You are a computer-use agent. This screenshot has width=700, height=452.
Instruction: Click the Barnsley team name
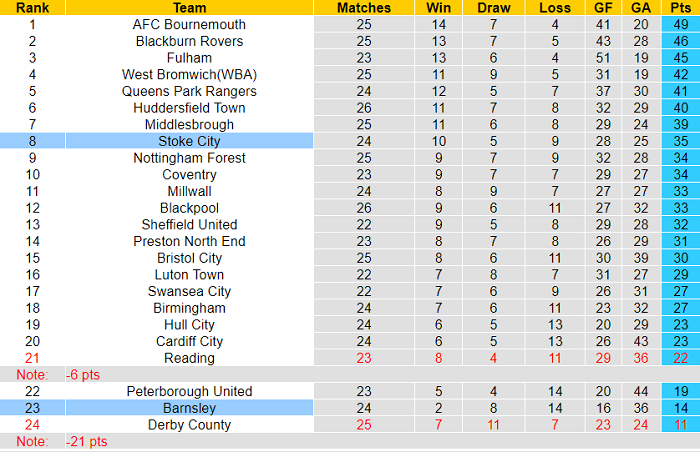tap(189, 408)
